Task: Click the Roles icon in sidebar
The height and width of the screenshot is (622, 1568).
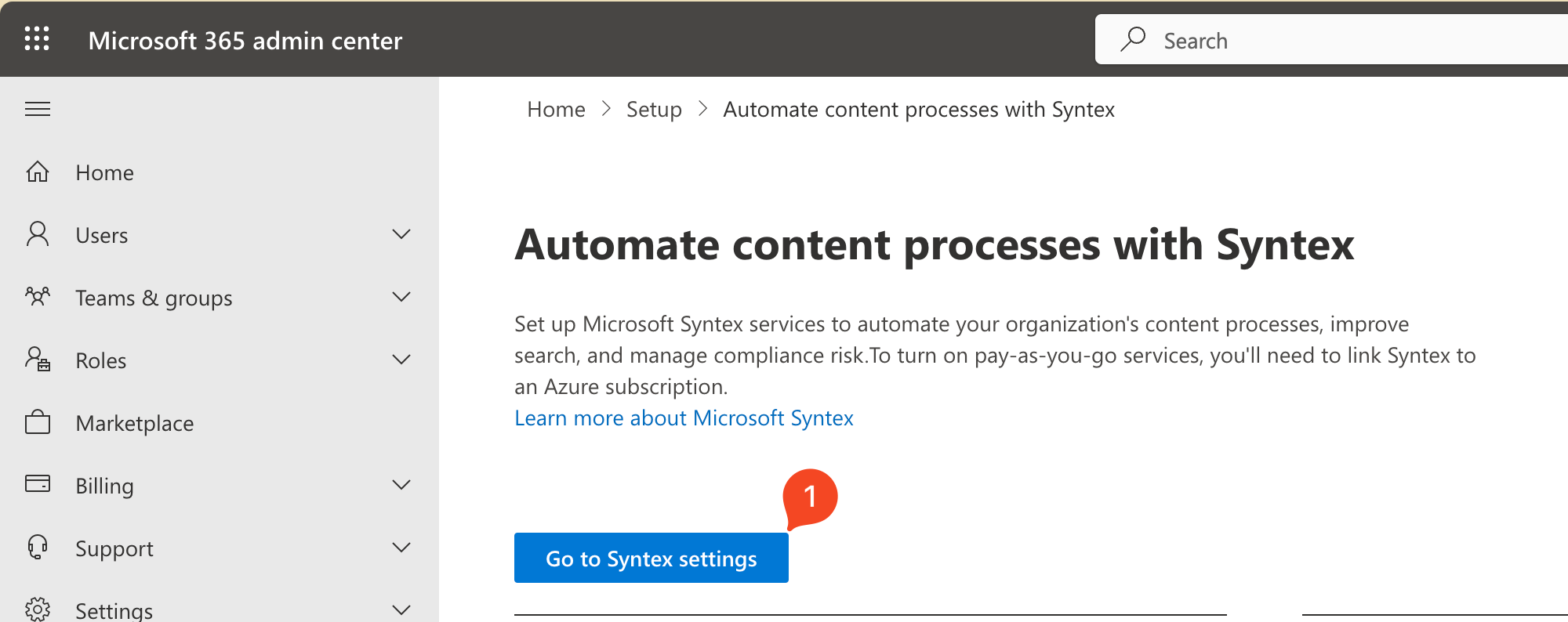Action: click(38, 360)
